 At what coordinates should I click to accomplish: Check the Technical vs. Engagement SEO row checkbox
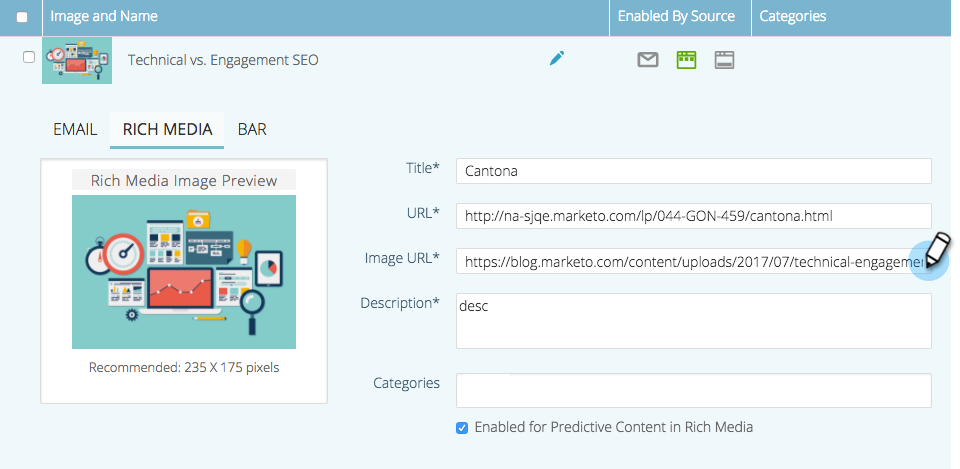pyautogui.click(x=29, y=57)
